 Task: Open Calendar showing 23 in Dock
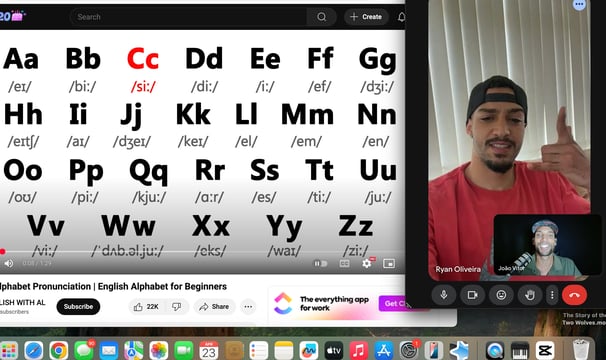209,351
